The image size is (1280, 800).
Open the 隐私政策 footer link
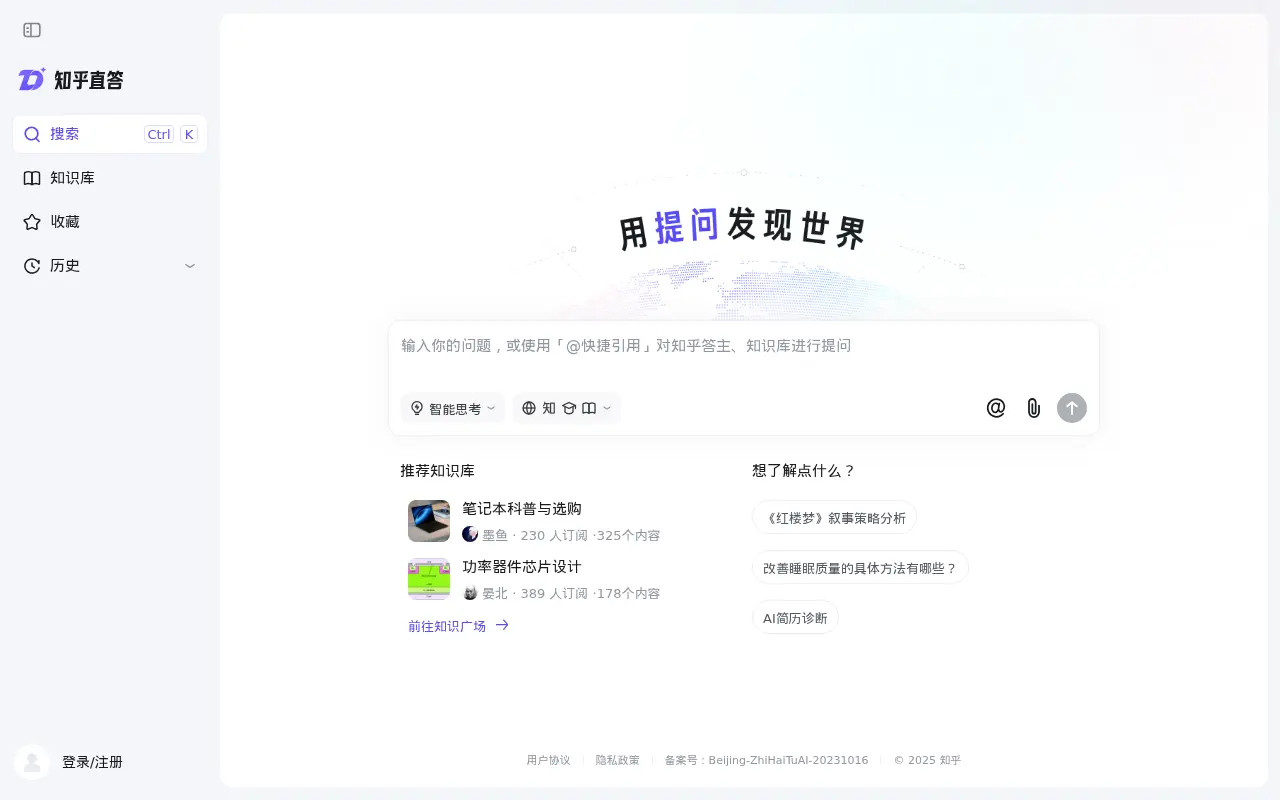tap(617, 760)
